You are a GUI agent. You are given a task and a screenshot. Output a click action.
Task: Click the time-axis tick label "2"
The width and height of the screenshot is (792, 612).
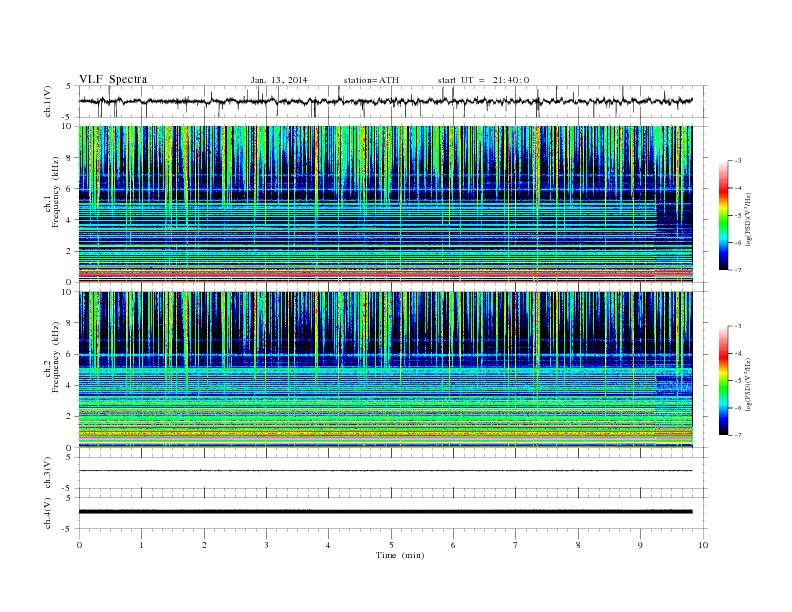tap(204, 545)
